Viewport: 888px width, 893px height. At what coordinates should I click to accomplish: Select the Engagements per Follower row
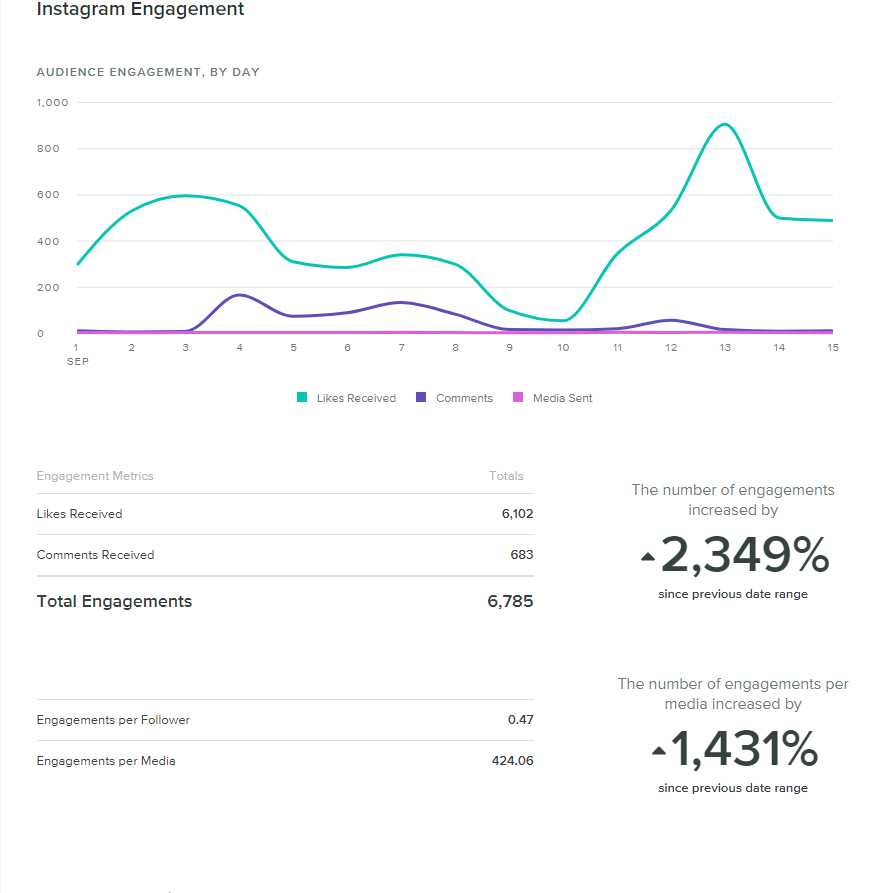click(x=285, y=720)
